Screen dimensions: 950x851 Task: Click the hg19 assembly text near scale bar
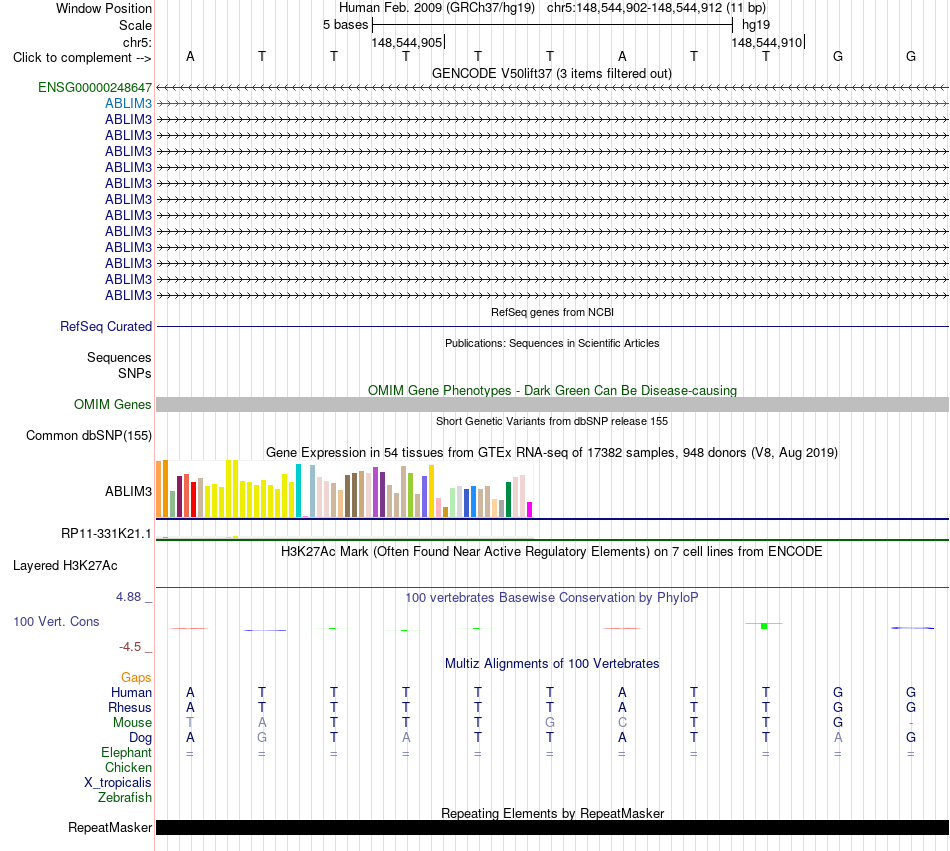click(x=756, y=25)
